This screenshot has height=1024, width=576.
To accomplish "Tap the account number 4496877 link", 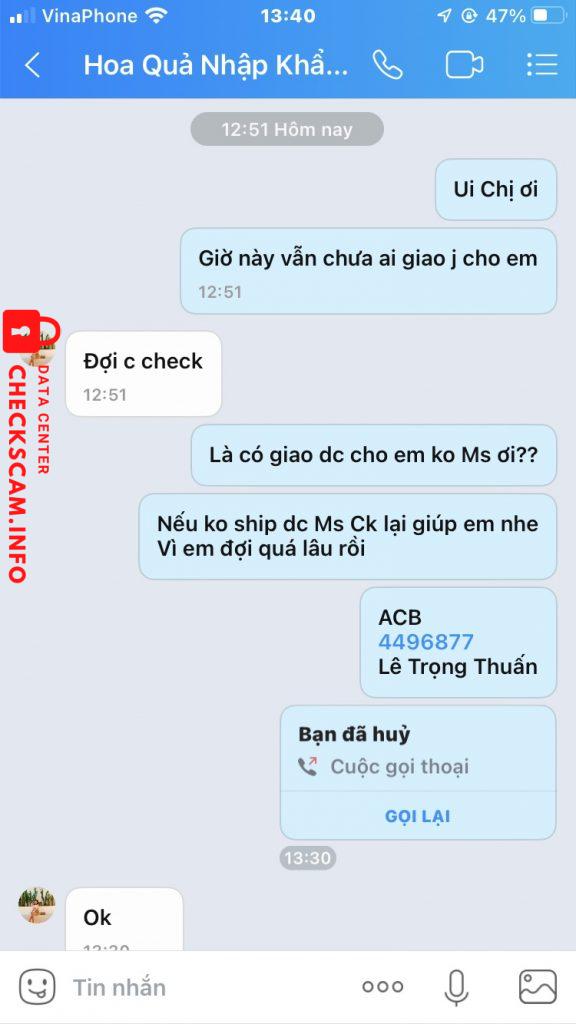I will pyautogui.click(x=426, y=641).
